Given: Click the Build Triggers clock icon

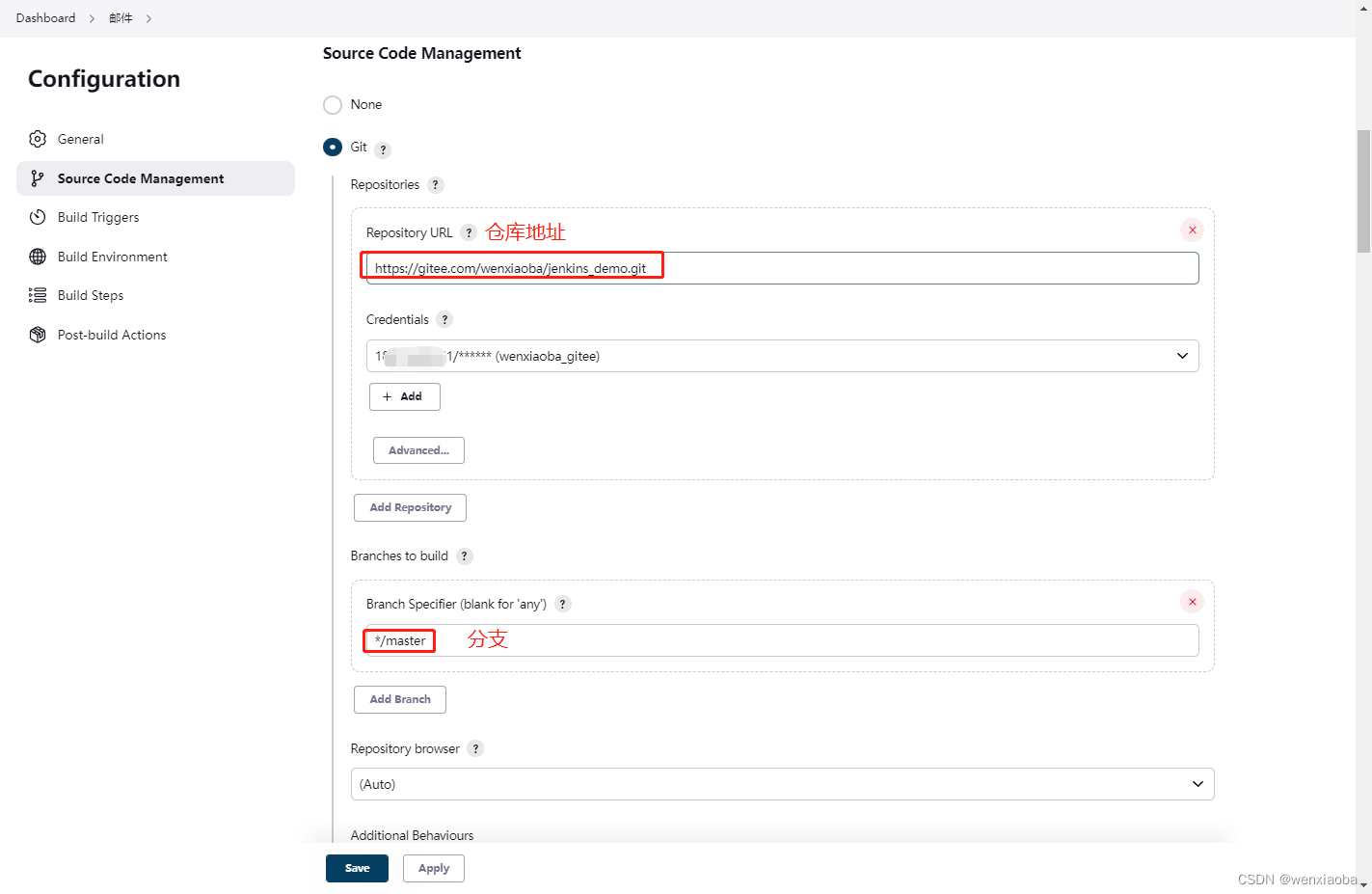Looking at the screenshot, I should click(38, 217).
